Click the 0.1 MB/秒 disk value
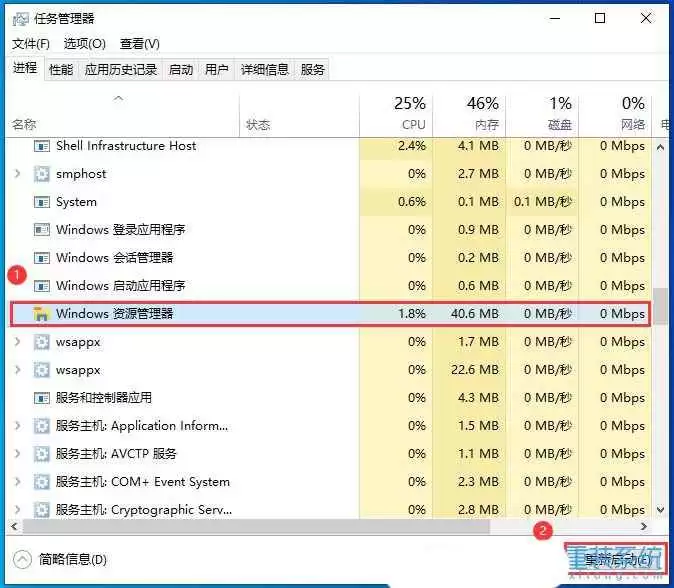The height and width of the screenshot is (588, 674). 543,202
